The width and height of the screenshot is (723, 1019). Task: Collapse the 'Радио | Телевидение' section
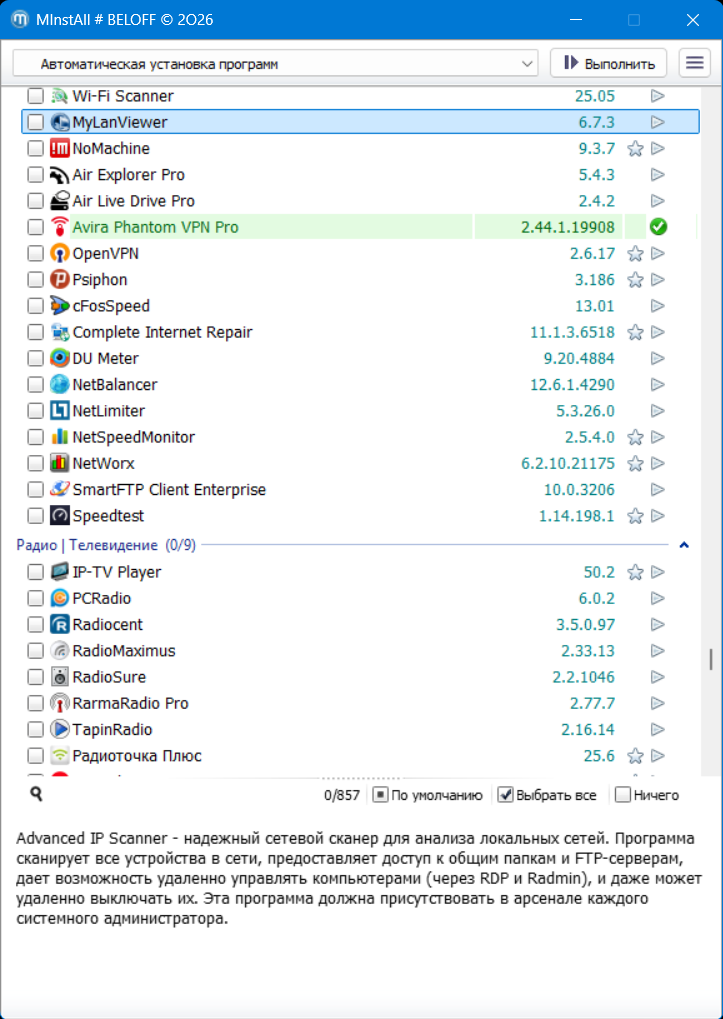[684, 546]
